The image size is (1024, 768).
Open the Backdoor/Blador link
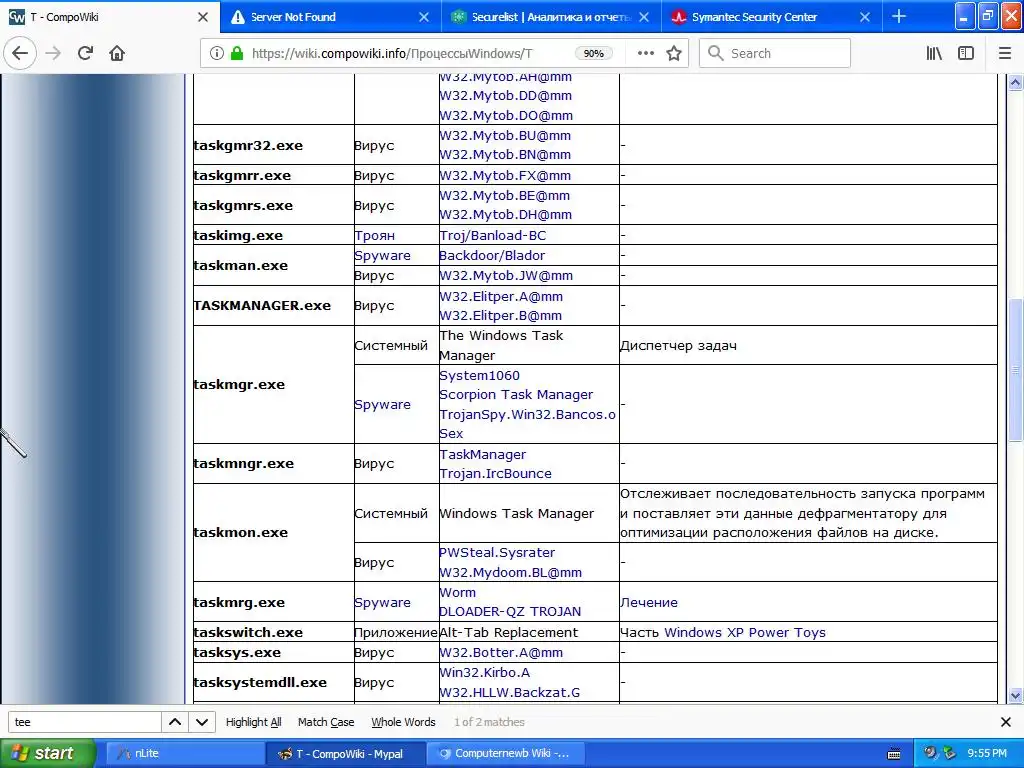click(x=492, y=255)
